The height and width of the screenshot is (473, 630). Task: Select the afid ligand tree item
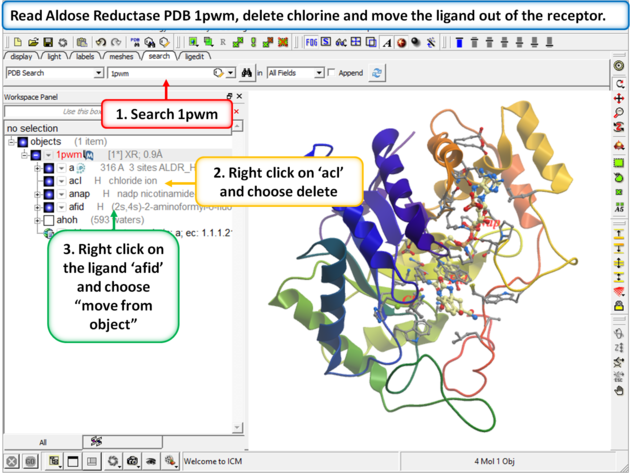76,207
